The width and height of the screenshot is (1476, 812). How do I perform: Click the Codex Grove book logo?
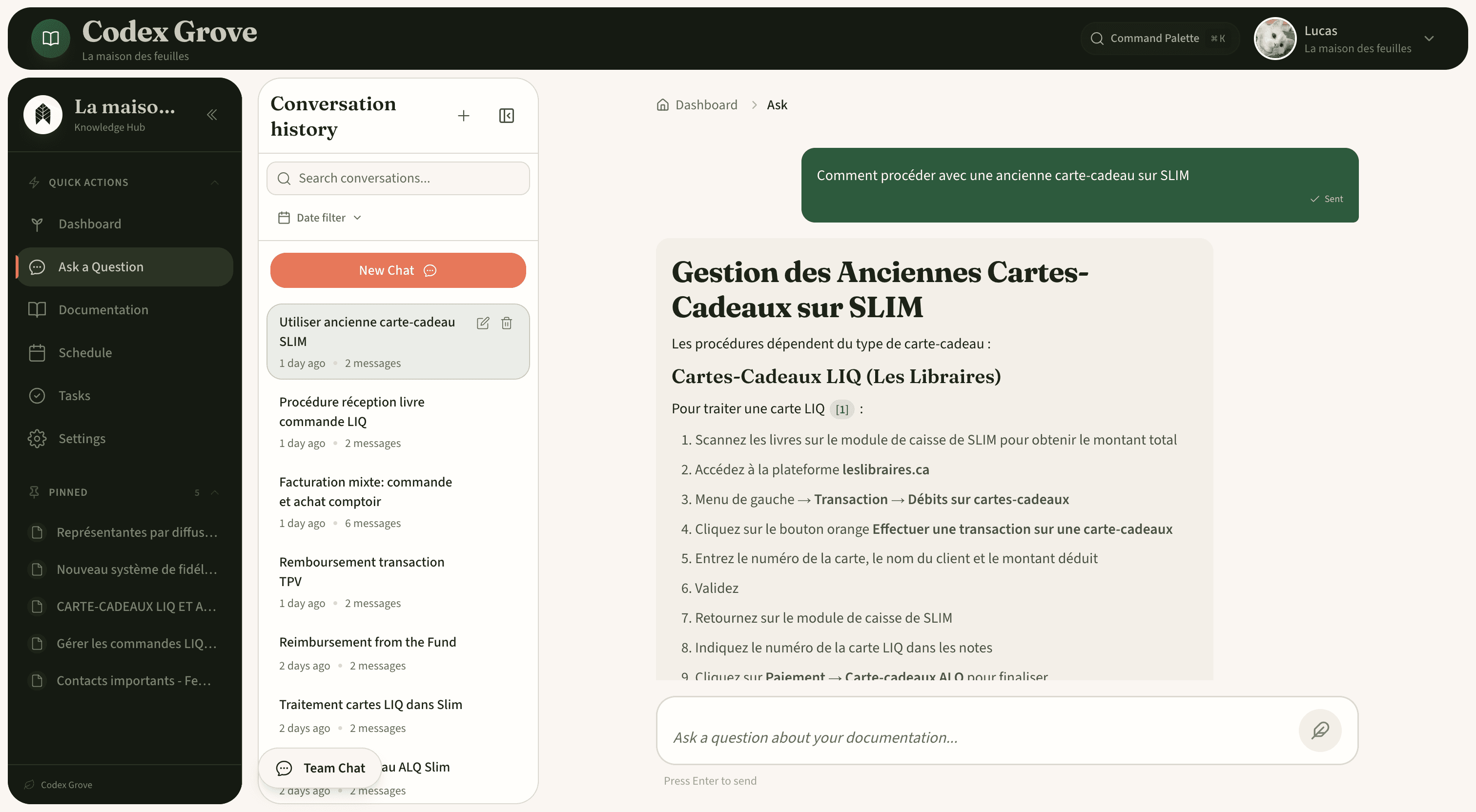(50, 38)
